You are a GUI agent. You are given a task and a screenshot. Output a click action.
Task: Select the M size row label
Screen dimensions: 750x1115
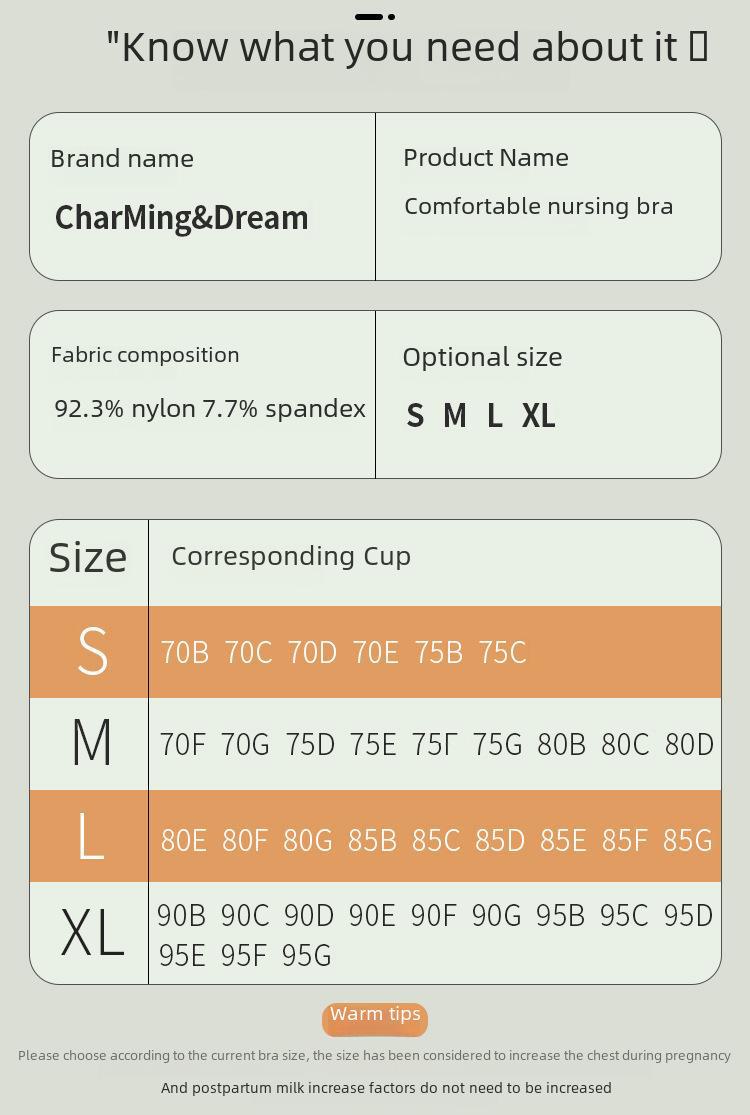pyautogui.click(x=92, y=742)
